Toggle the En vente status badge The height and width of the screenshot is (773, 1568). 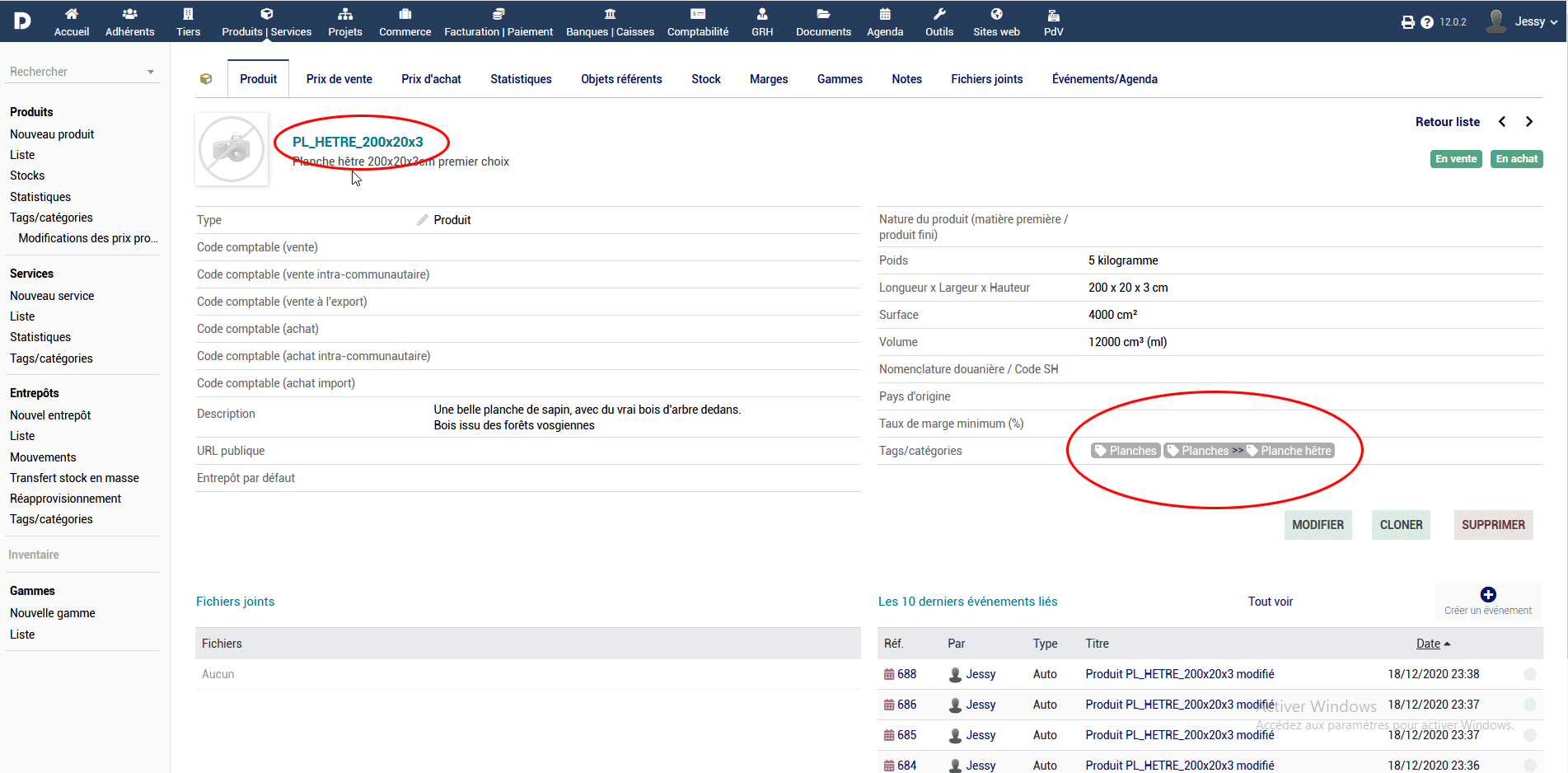click(x=1456, y=159)
